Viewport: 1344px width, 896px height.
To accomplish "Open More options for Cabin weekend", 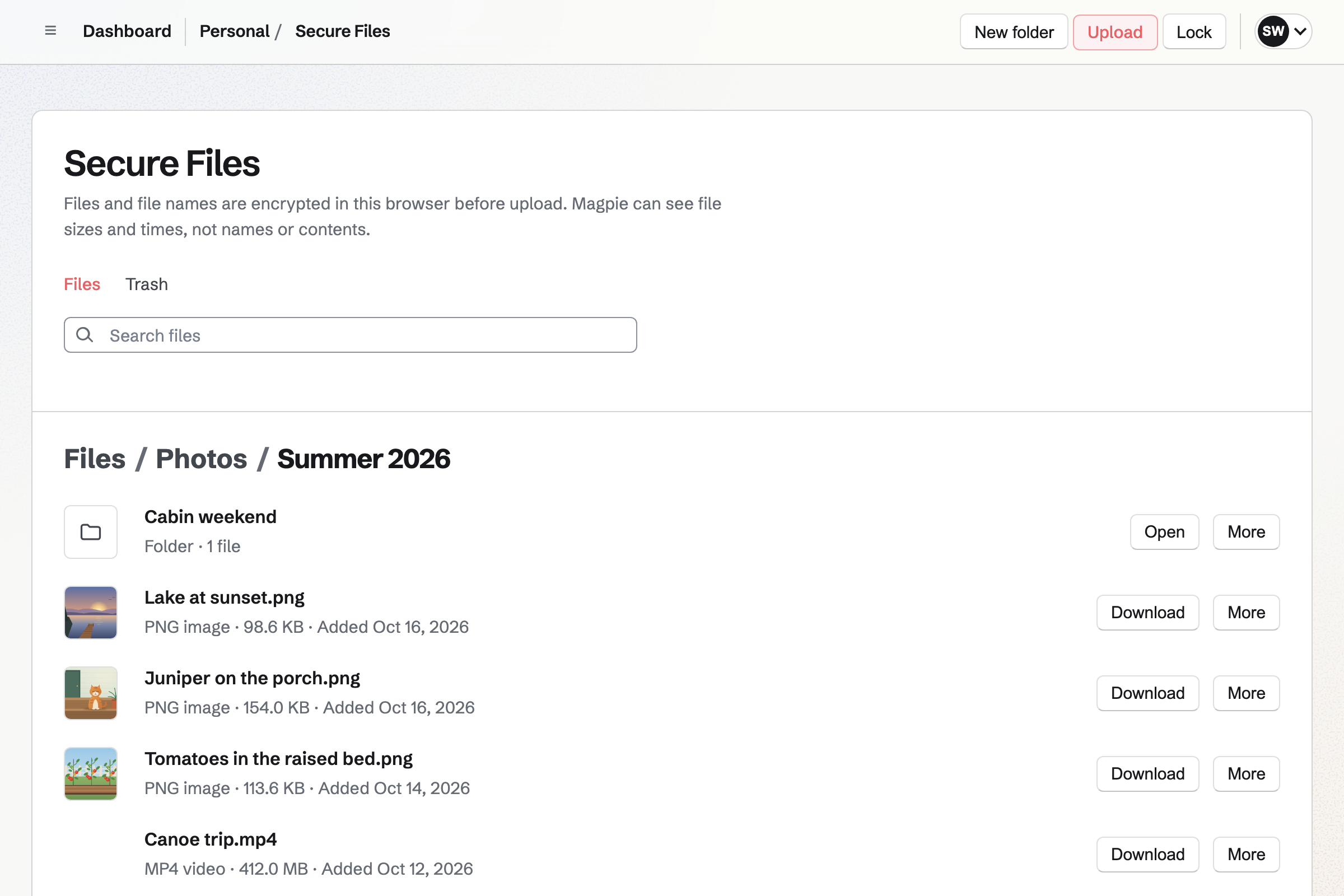I will click(1247, 532).
